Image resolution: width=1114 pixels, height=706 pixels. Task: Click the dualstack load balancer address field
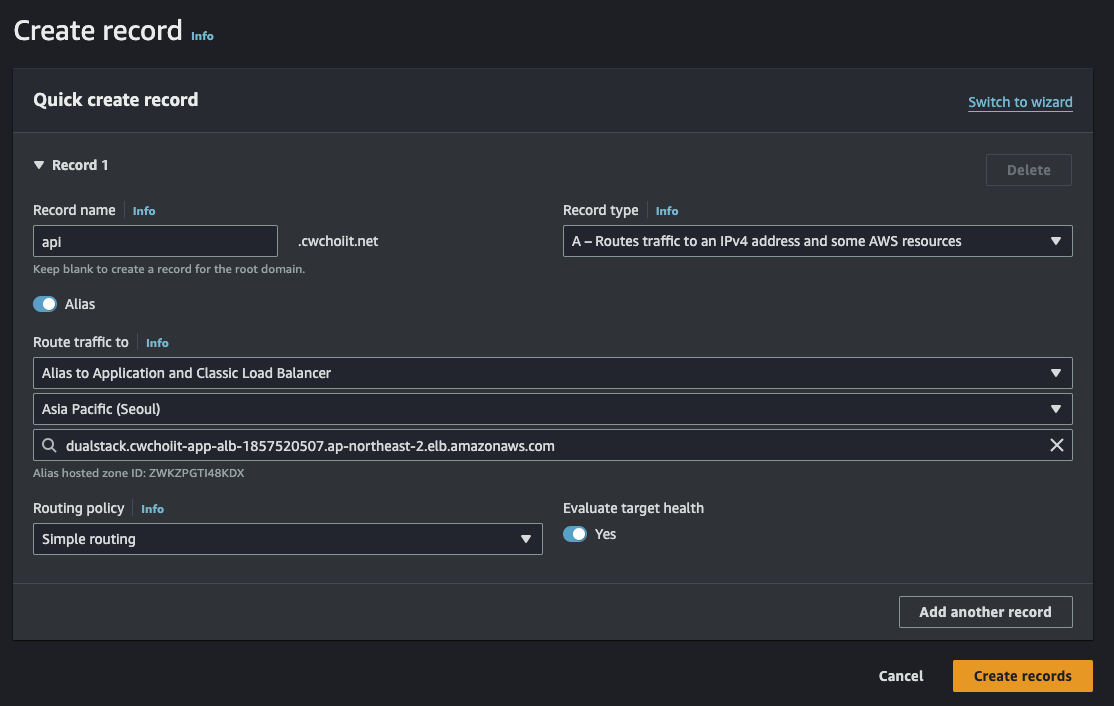[x=552, y=445]
